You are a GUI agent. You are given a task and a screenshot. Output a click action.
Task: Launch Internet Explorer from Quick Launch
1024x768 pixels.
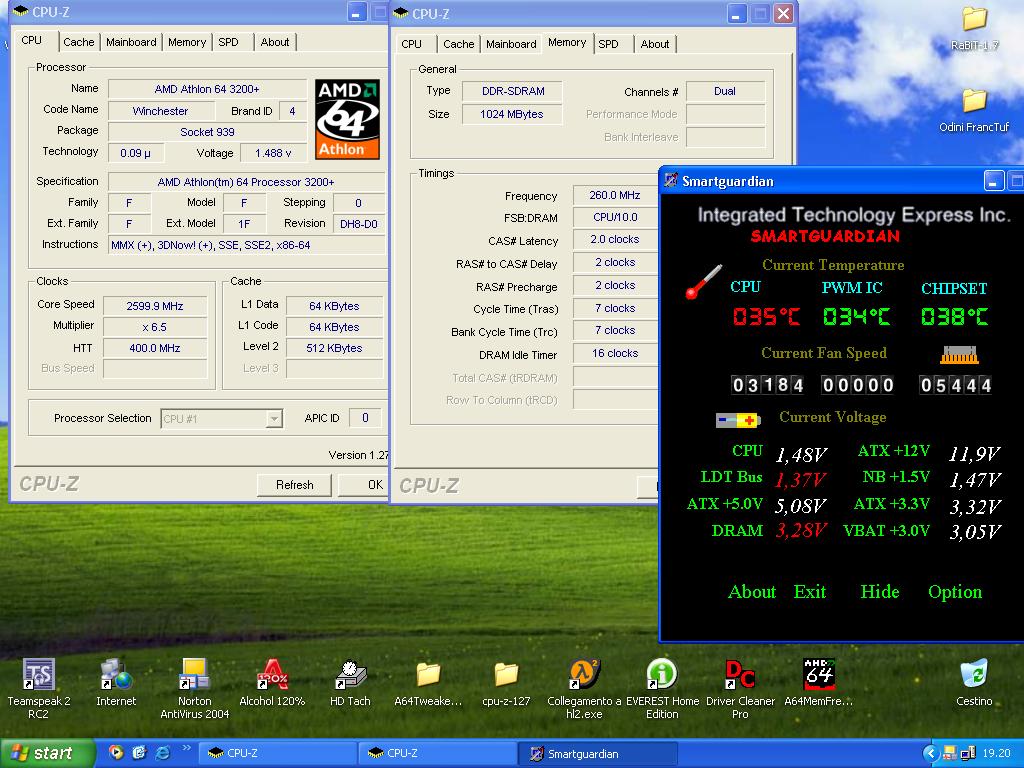pyautogui.click(x=163, y=753)
